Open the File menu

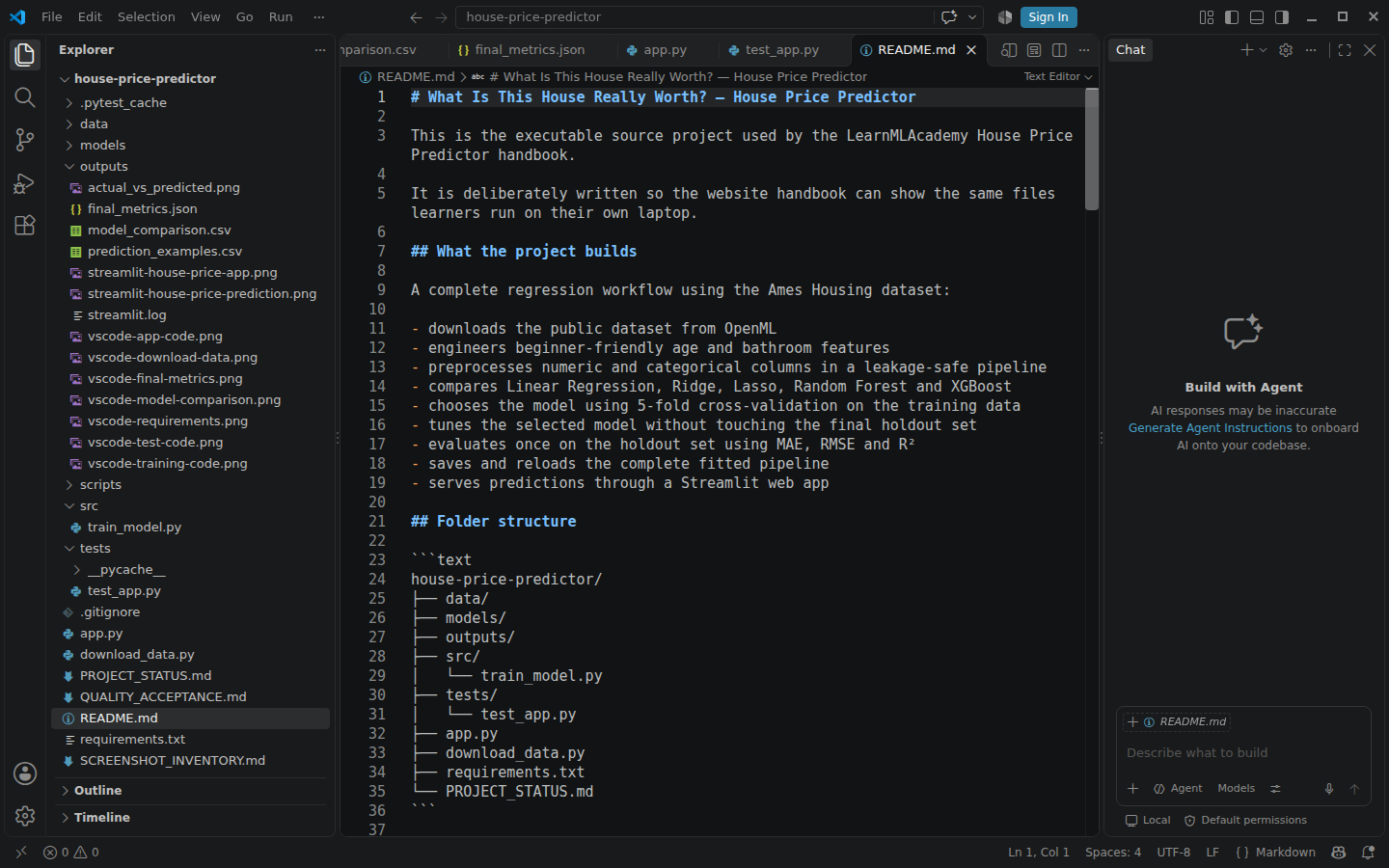[x=52, y=17]
